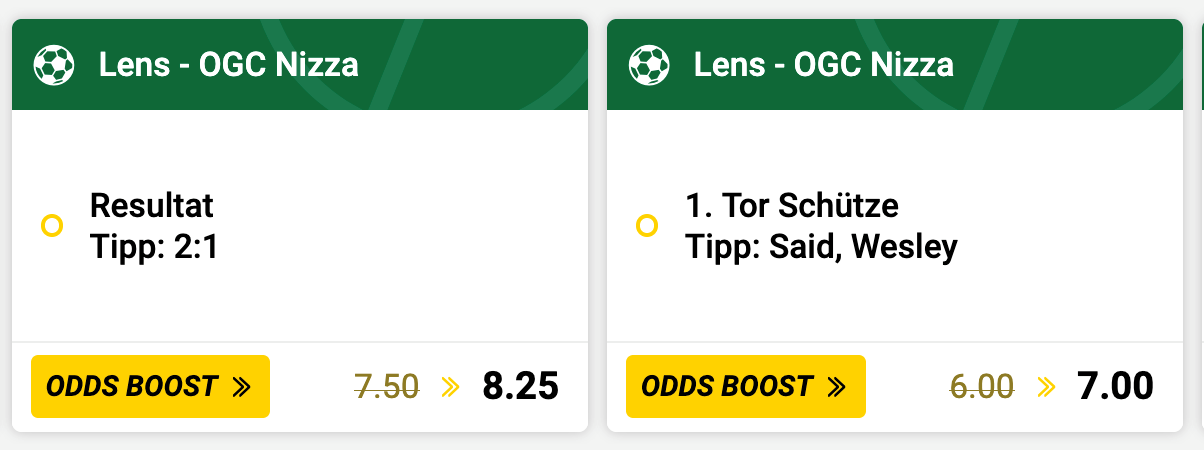Click the soccer ball icon on the Resultat card
This screenshot has height=450, width=1204.
[54, 66]
